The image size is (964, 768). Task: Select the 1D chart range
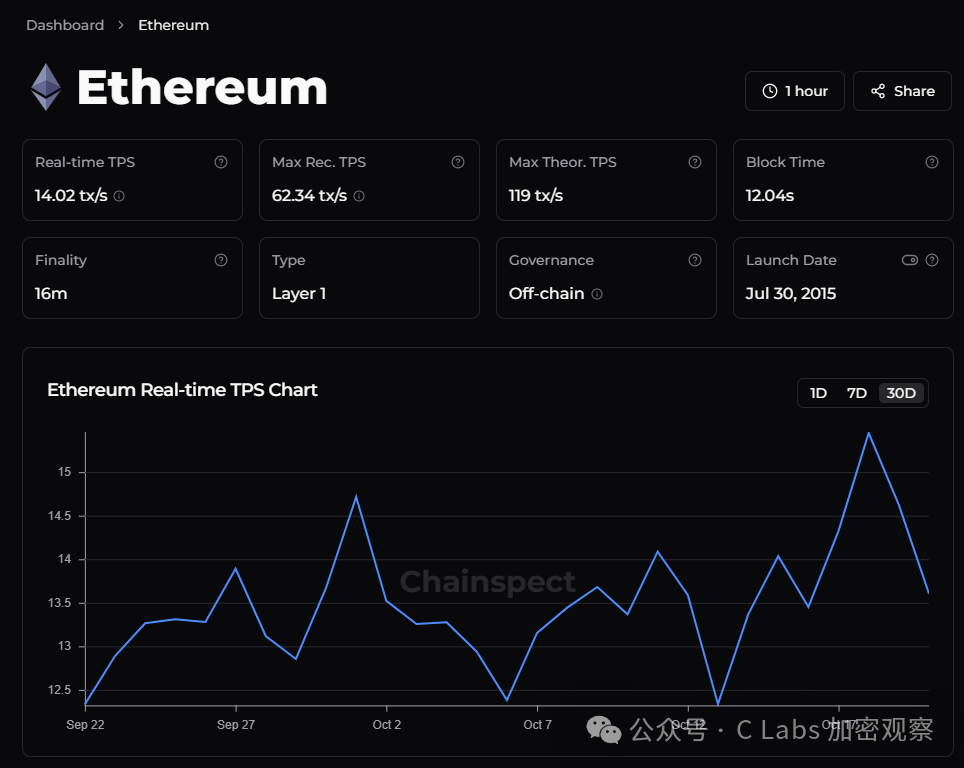(818, 393)
